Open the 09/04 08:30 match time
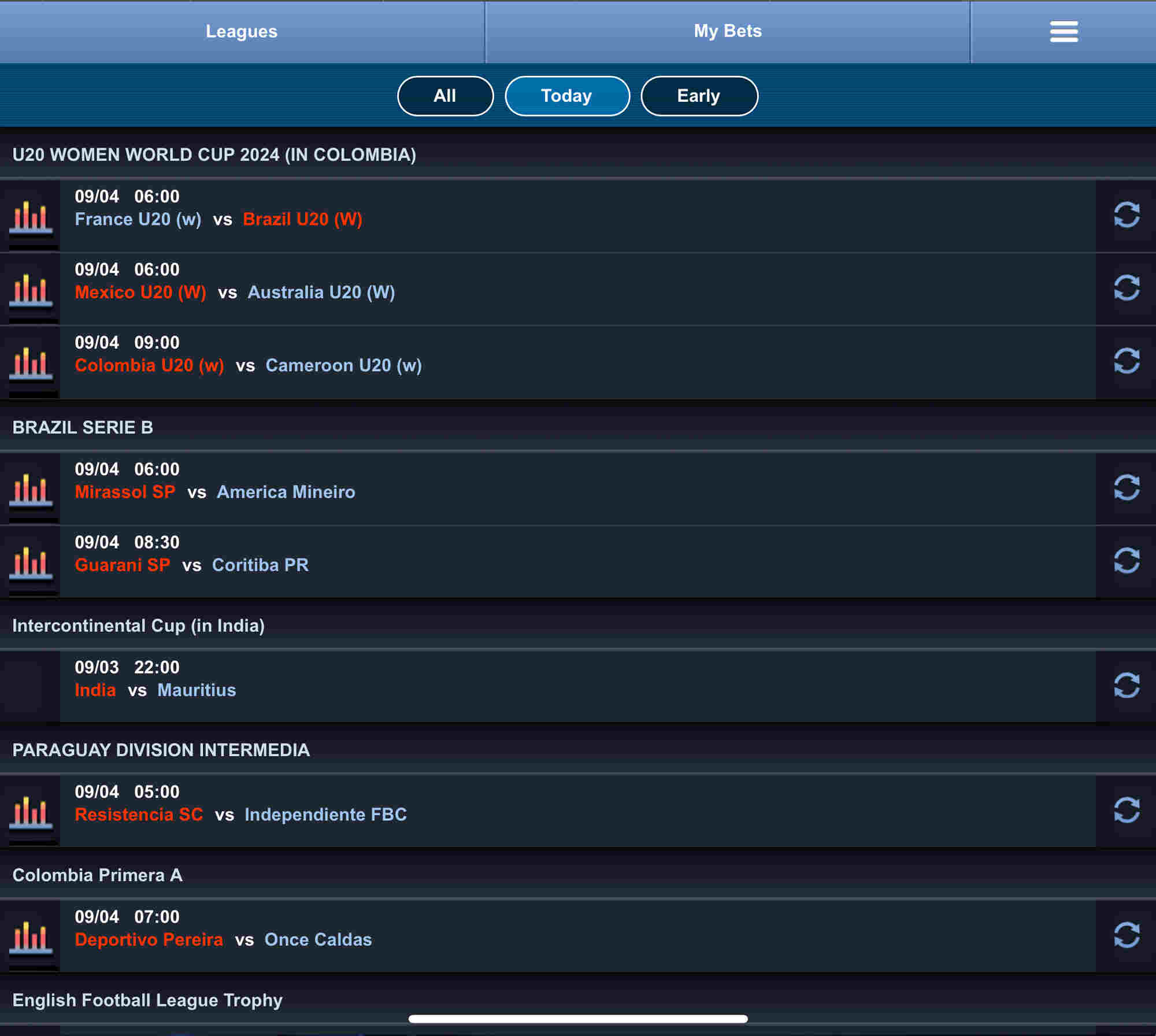1156x1036 pixels. [x=127, y=542]
